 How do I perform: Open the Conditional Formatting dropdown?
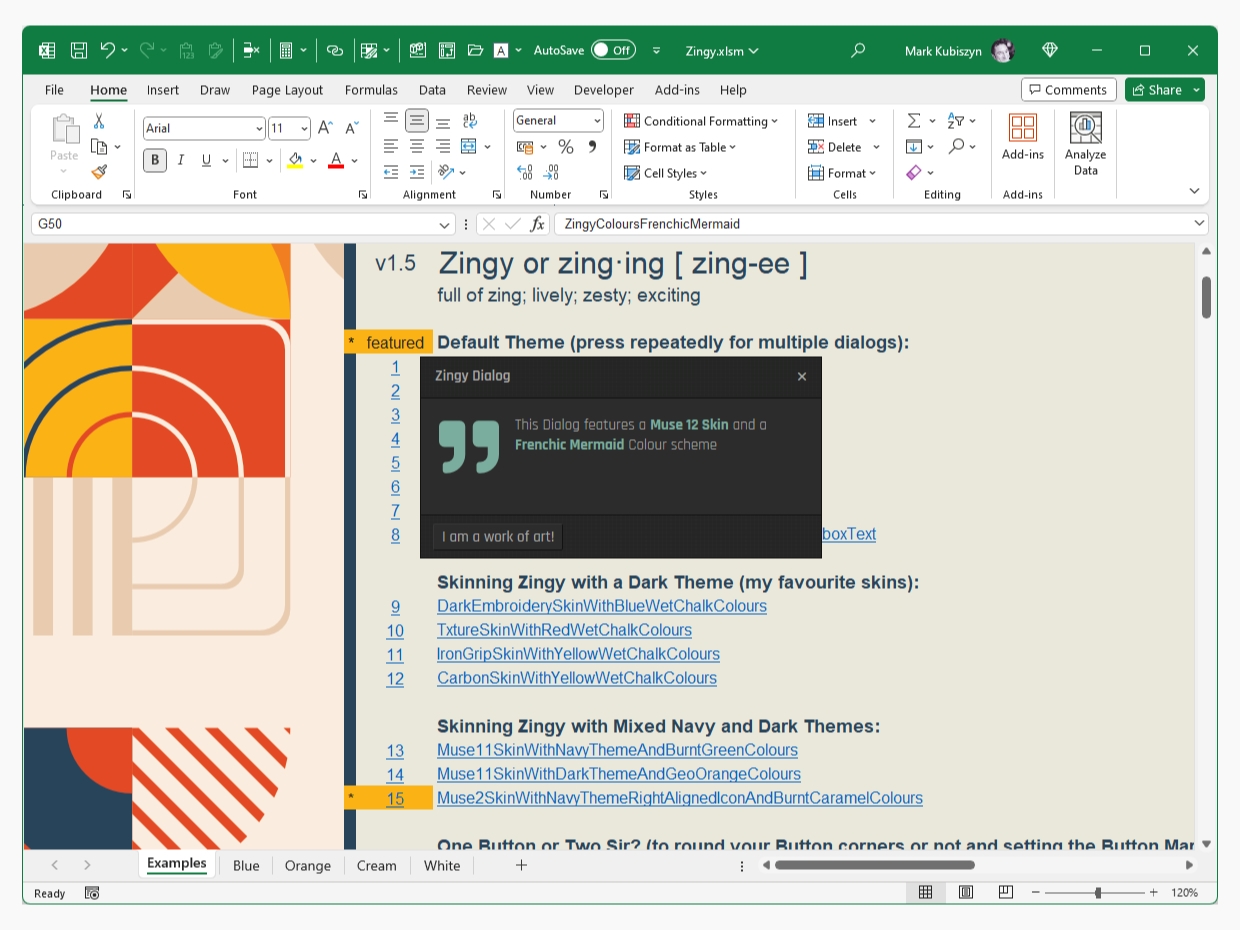coord(701,121)
